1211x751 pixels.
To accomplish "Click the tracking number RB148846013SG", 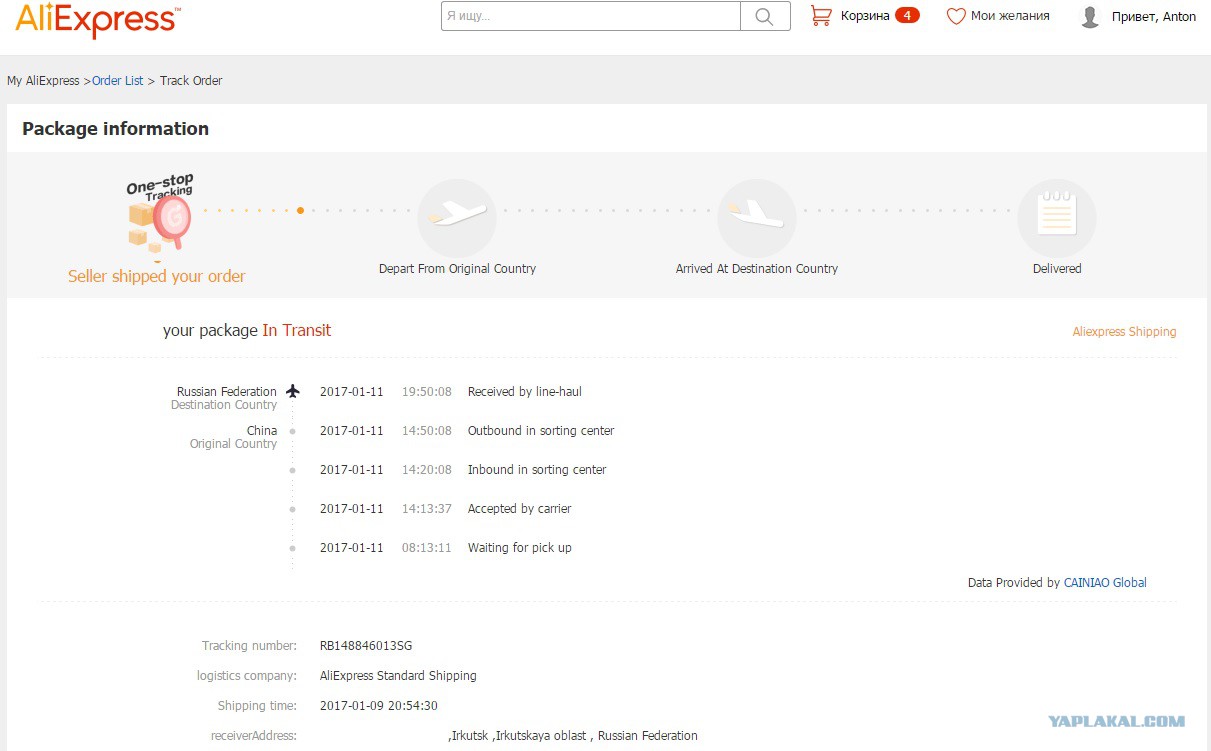I will pos(366,646).
